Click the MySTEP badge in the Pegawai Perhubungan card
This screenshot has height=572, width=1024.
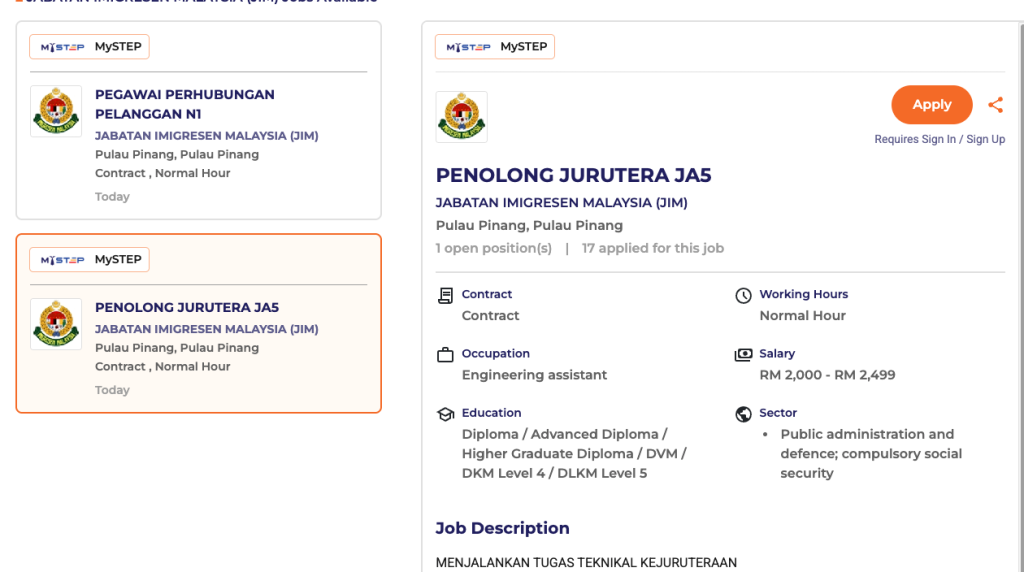pos(89,47)
